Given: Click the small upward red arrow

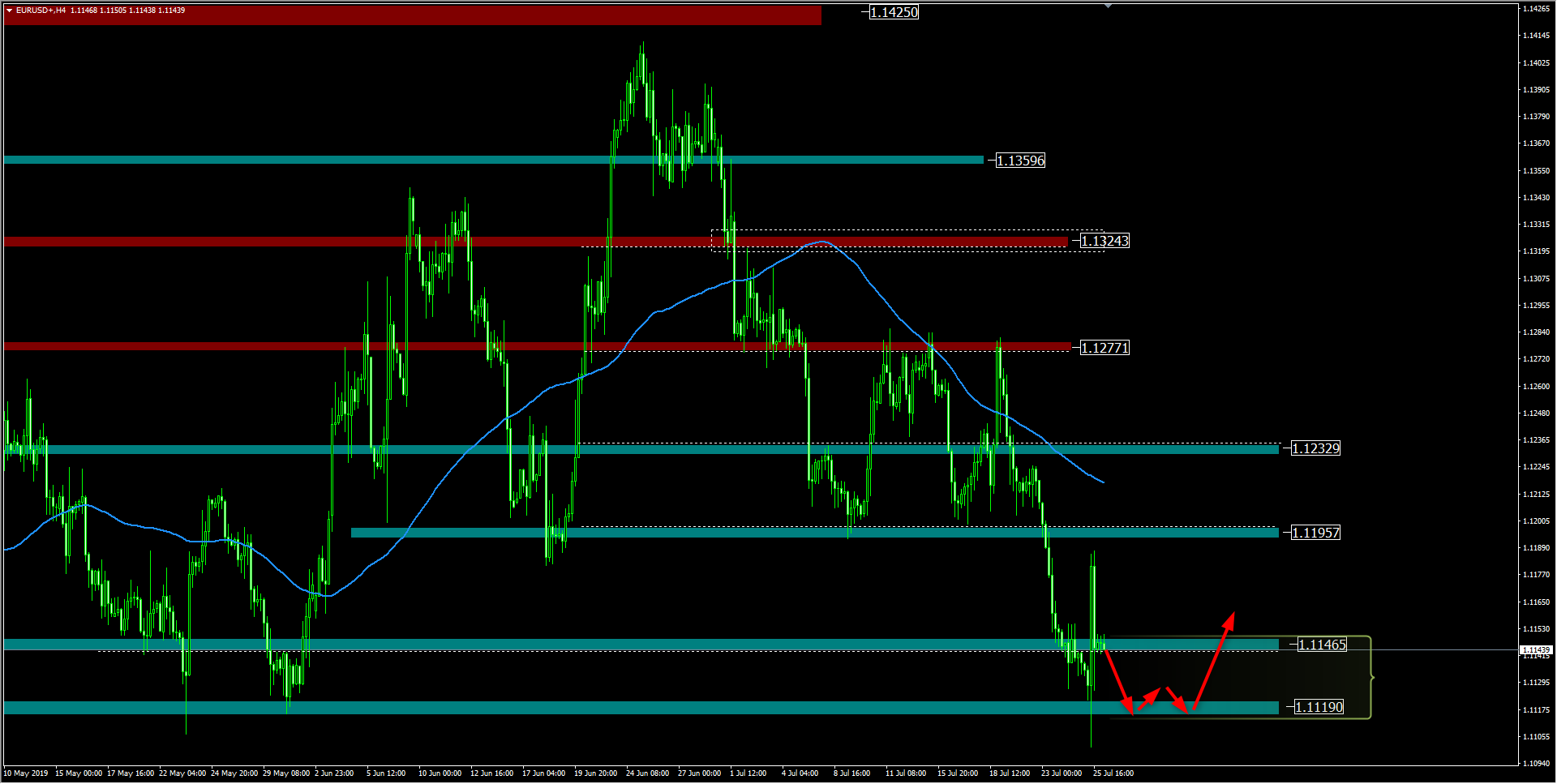Looking at the screenshot, I should [x=1149, y=698].
